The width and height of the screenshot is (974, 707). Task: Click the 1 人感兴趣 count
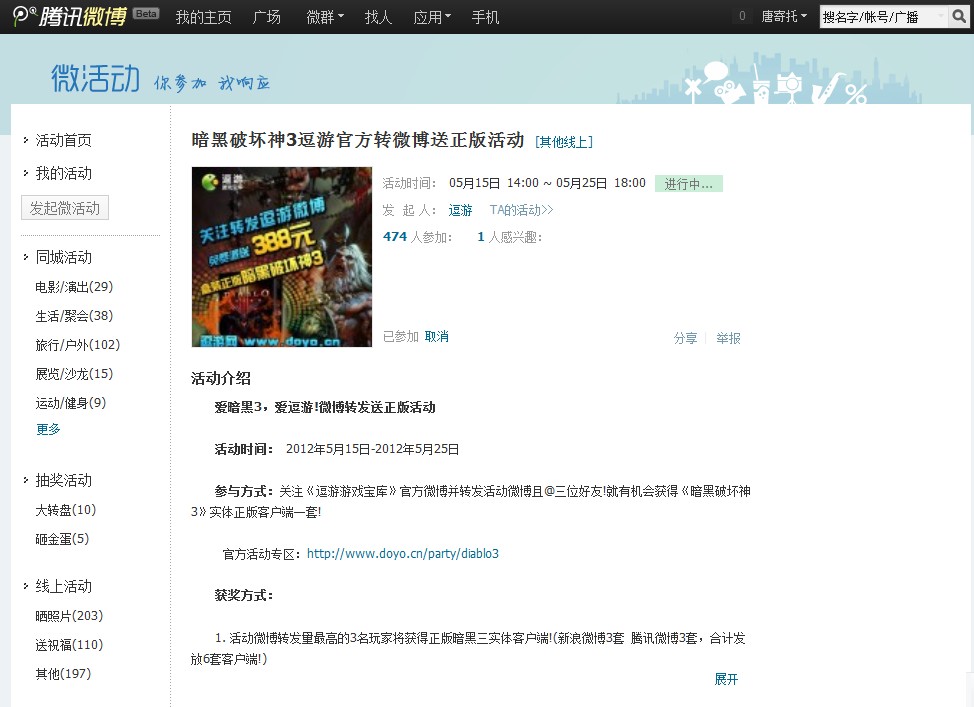pos(509,237)
